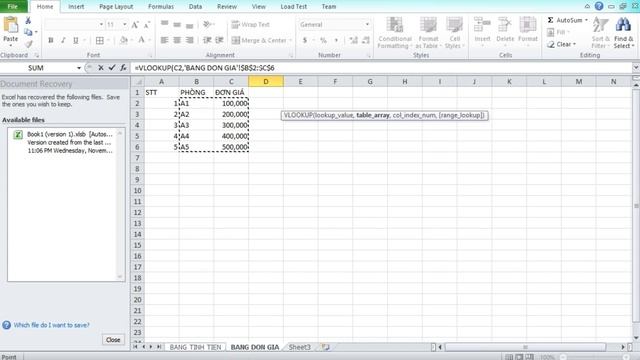Viewport: 640px width, 360px height.
Task: Click the Insert Worksheet icon
Action: (x=325, y=347)
